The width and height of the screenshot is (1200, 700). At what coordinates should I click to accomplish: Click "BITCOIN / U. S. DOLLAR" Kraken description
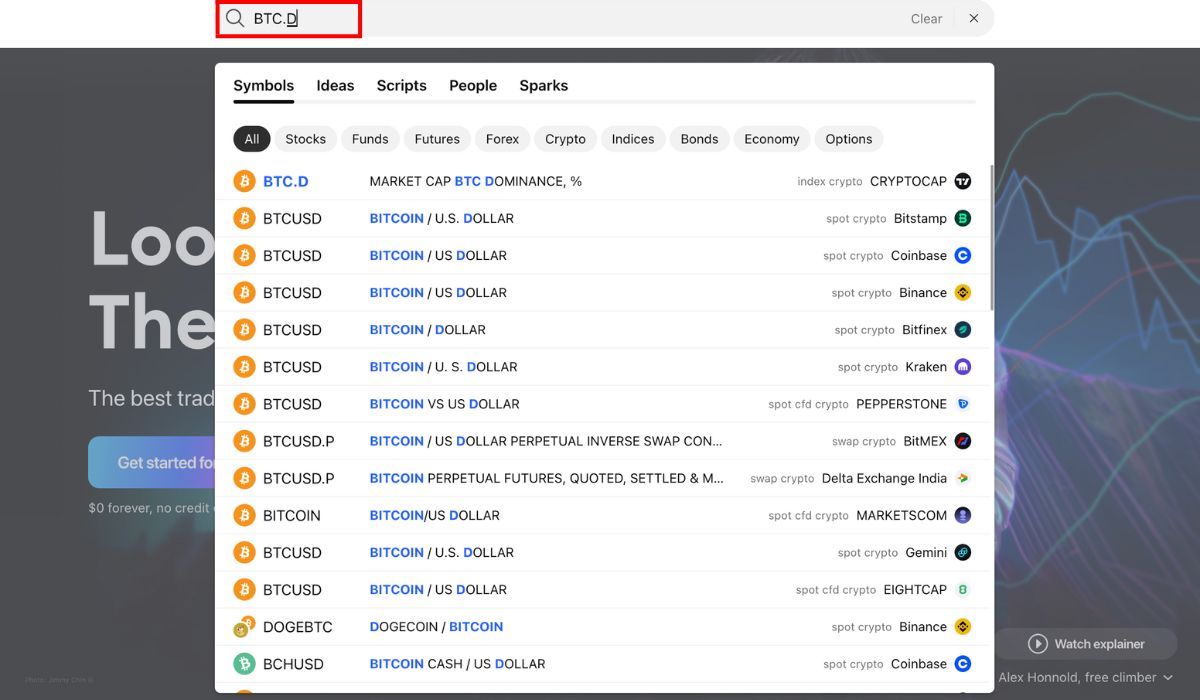(444, 367)
